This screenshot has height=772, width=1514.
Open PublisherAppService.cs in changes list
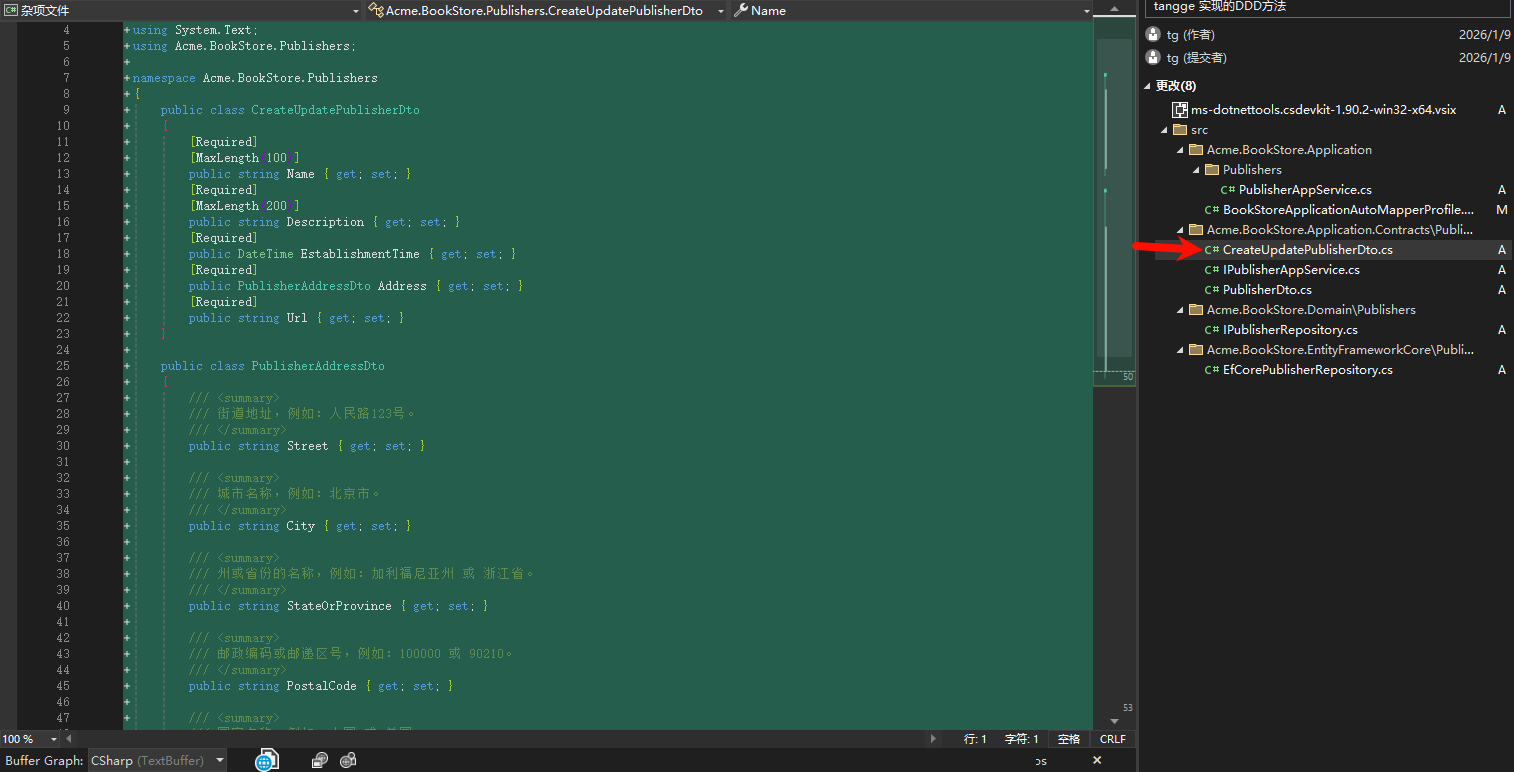click(1305, 190)
